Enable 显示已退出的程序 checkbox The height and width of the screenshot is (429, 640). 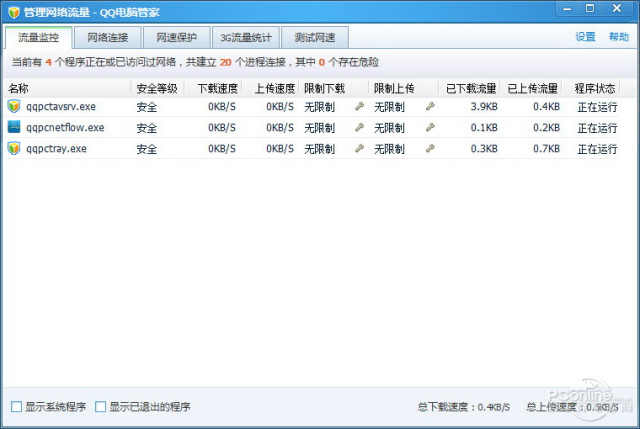(x=100, y=407)
